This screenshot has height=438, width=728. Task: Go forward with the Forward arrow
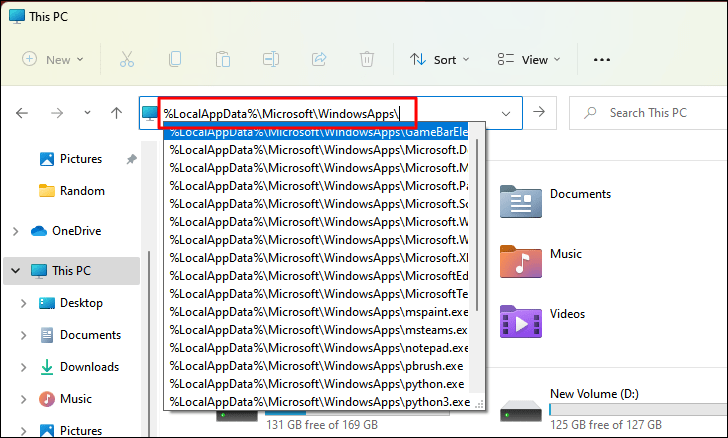point(57,113)
